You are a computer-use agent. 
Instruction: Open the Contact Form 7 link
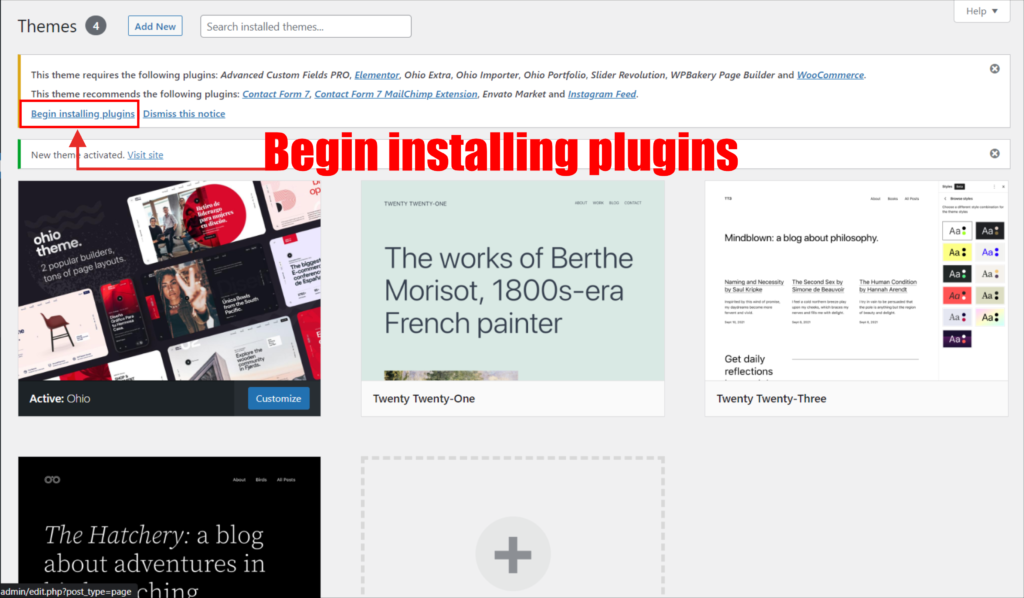point(275,94)
